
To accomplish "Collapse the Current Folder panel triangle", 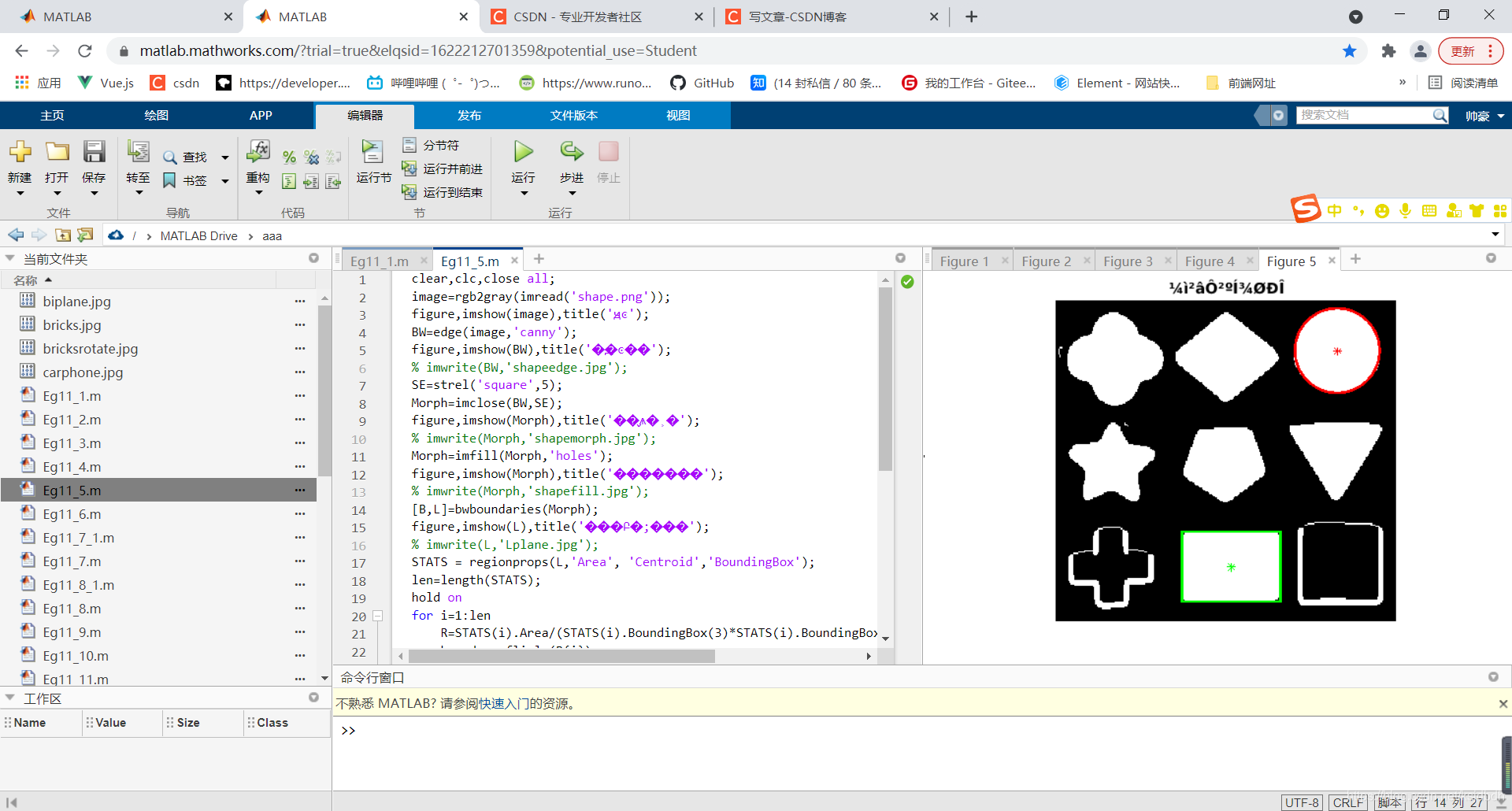I will click(x=10, y=258).
